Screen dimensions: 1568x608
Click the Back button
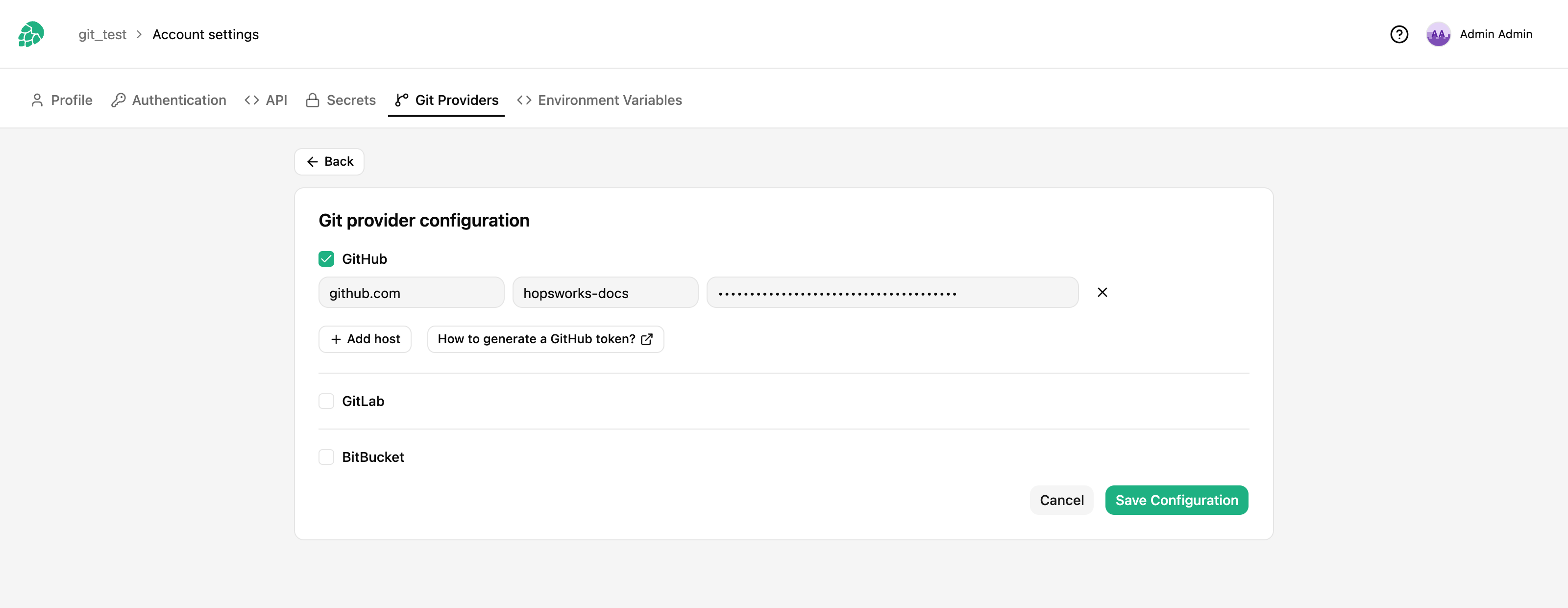point(329,161)
